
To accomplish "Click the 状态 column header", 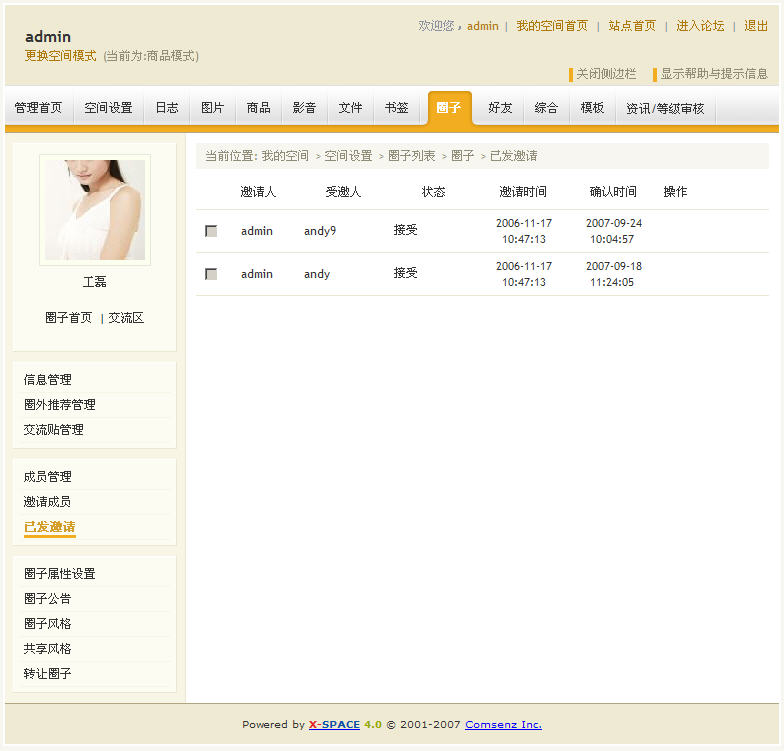I will coord(433,192).
